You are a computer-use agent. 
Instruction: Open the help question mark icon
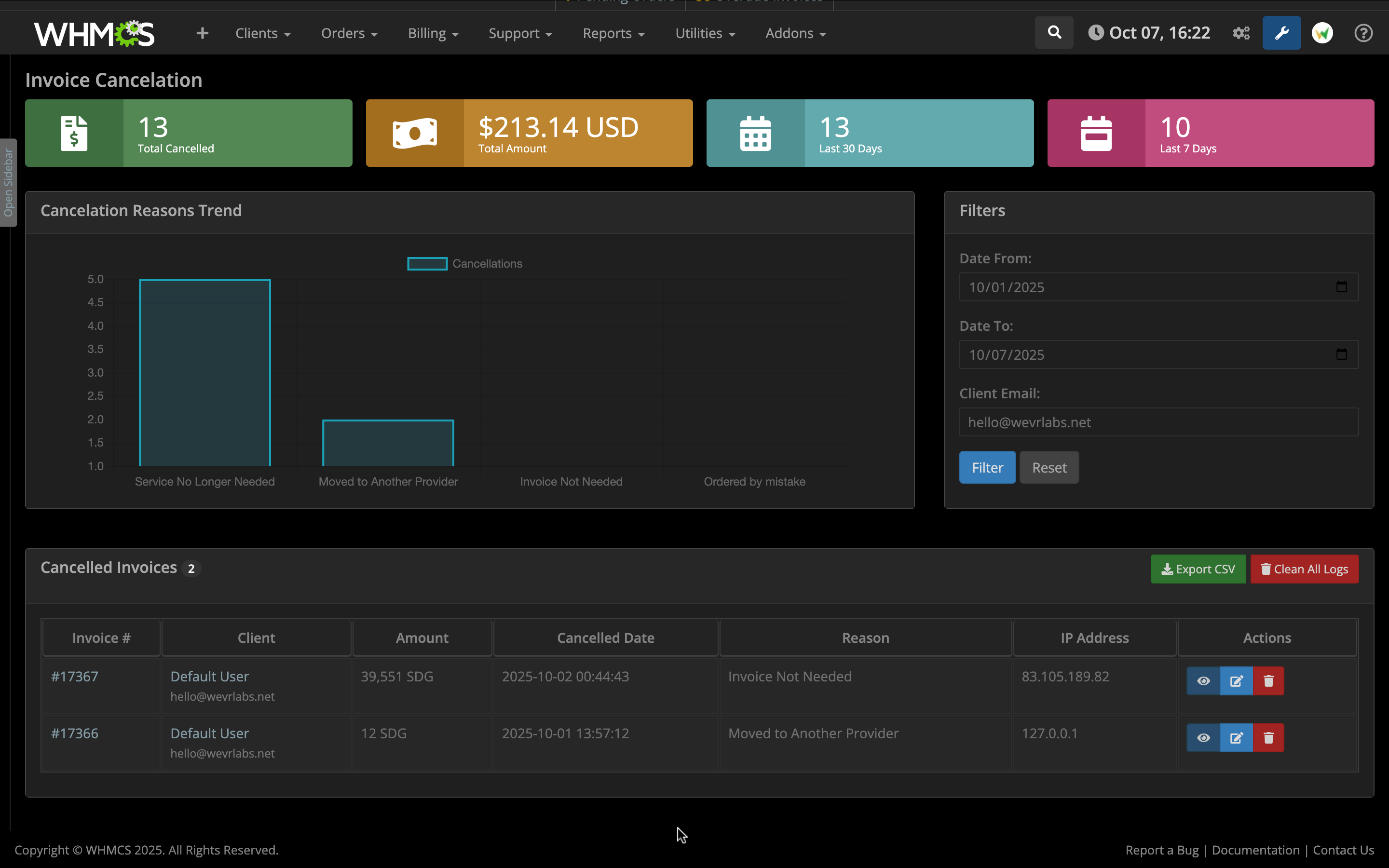tap(1363, 33)
